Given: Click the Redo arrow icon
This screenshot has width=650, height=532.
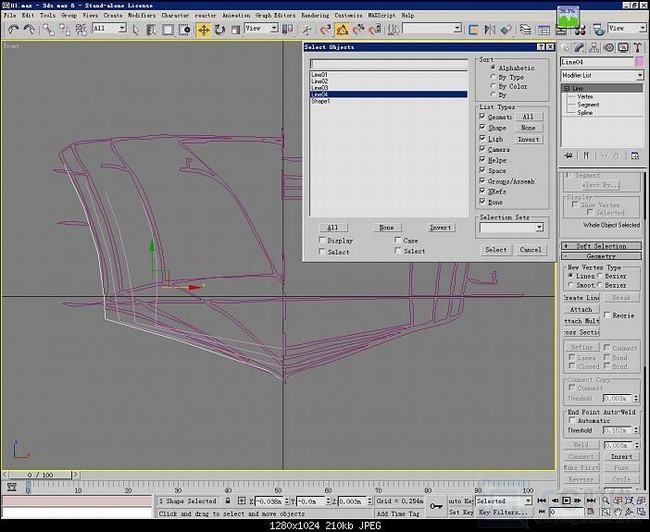Looking at the screenshot, I should click(29, 29).
